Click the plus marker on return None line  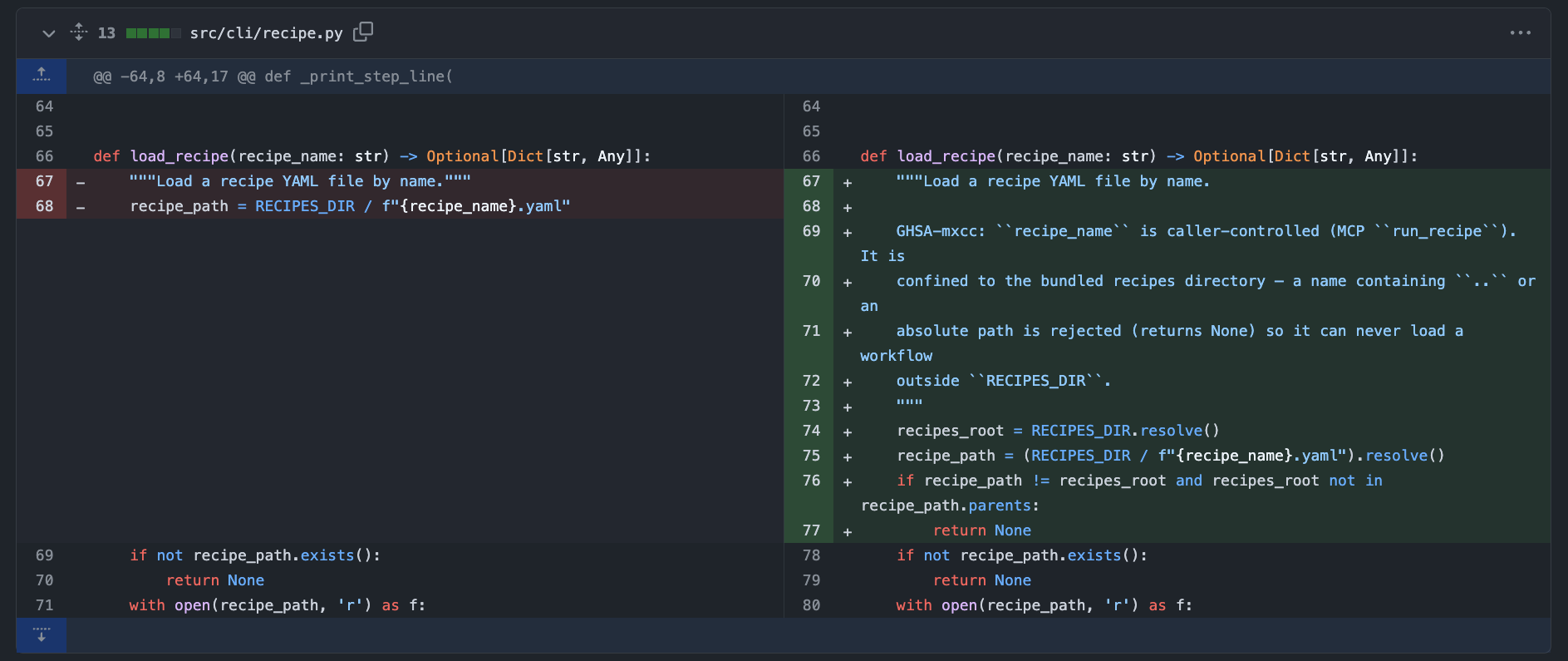pyautogui.click(x=848, y=532)
